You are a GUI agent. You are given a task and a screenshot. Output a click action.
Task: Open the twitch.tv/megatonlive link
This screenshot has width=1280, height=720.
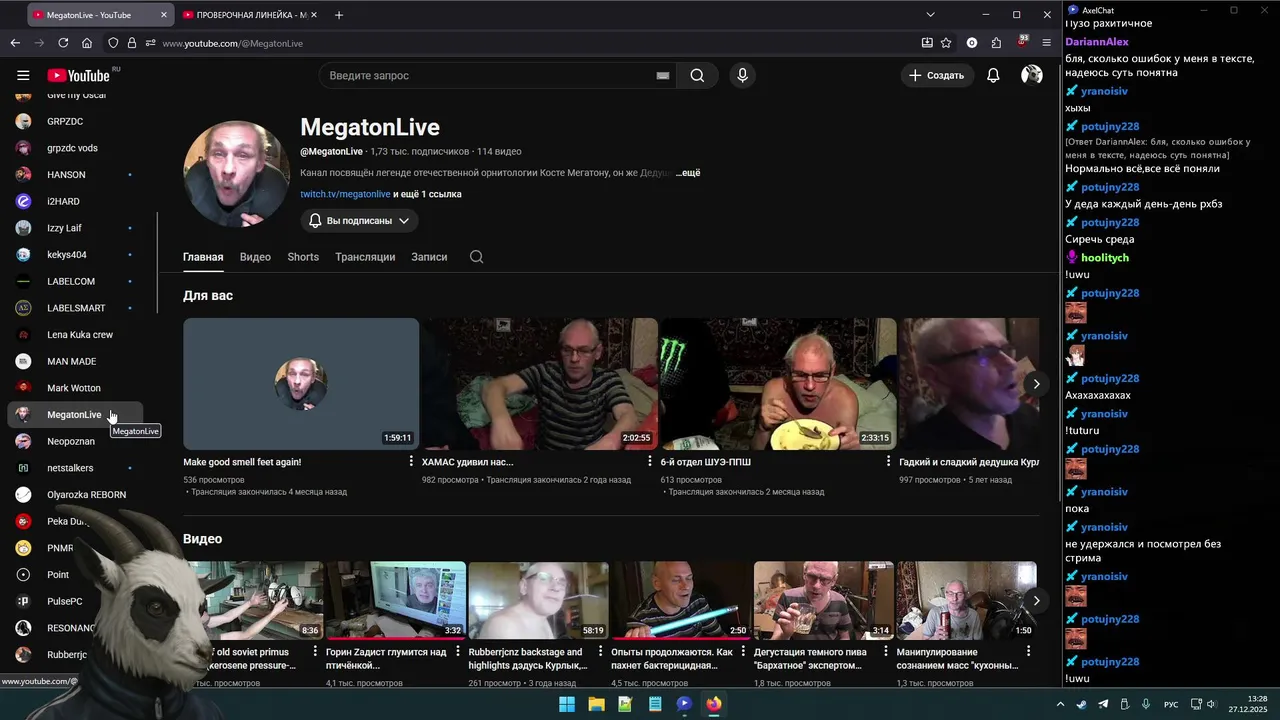coord(345,194)
